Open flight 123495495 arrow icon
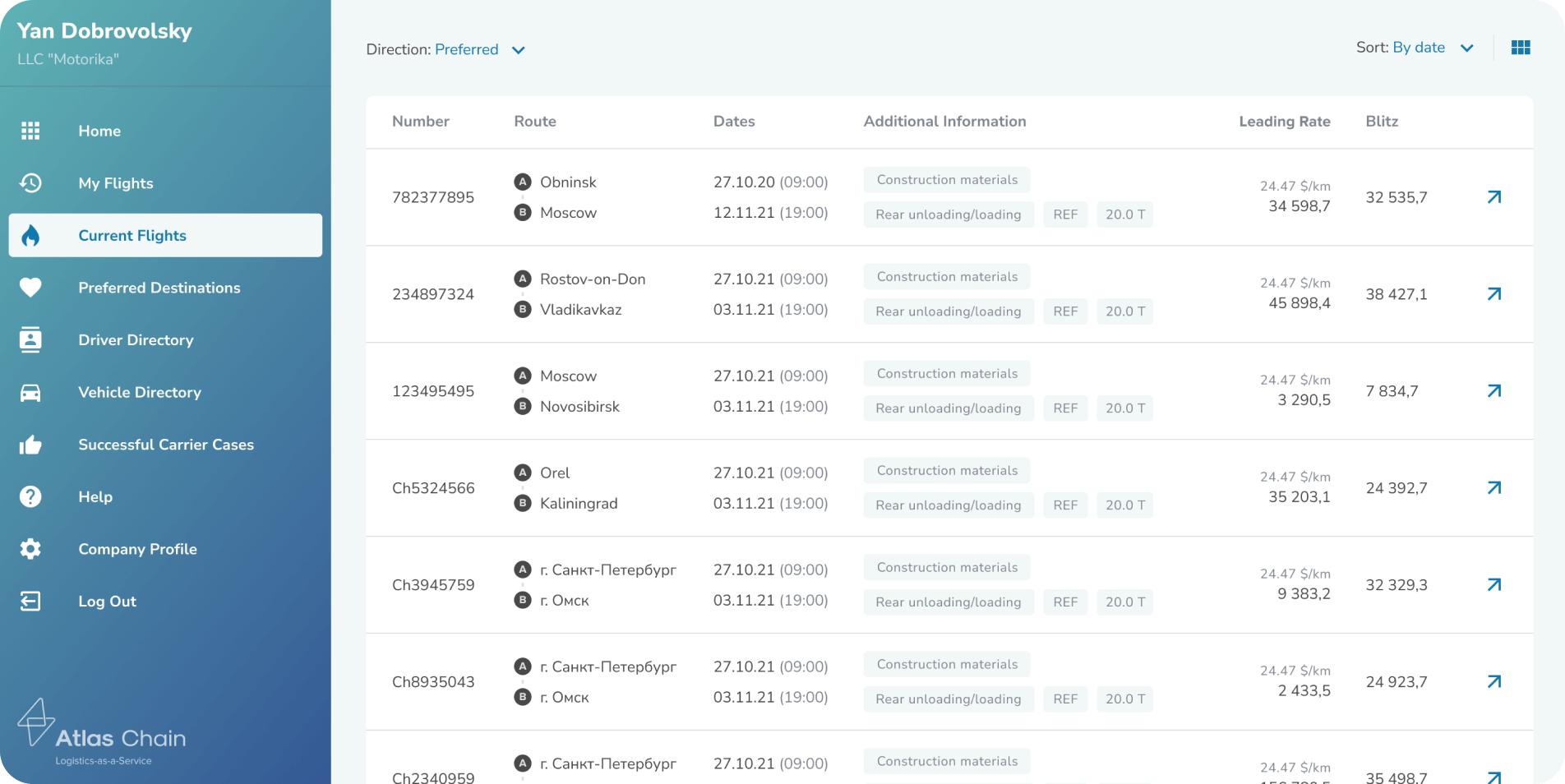 click(x=1493, y=391)
